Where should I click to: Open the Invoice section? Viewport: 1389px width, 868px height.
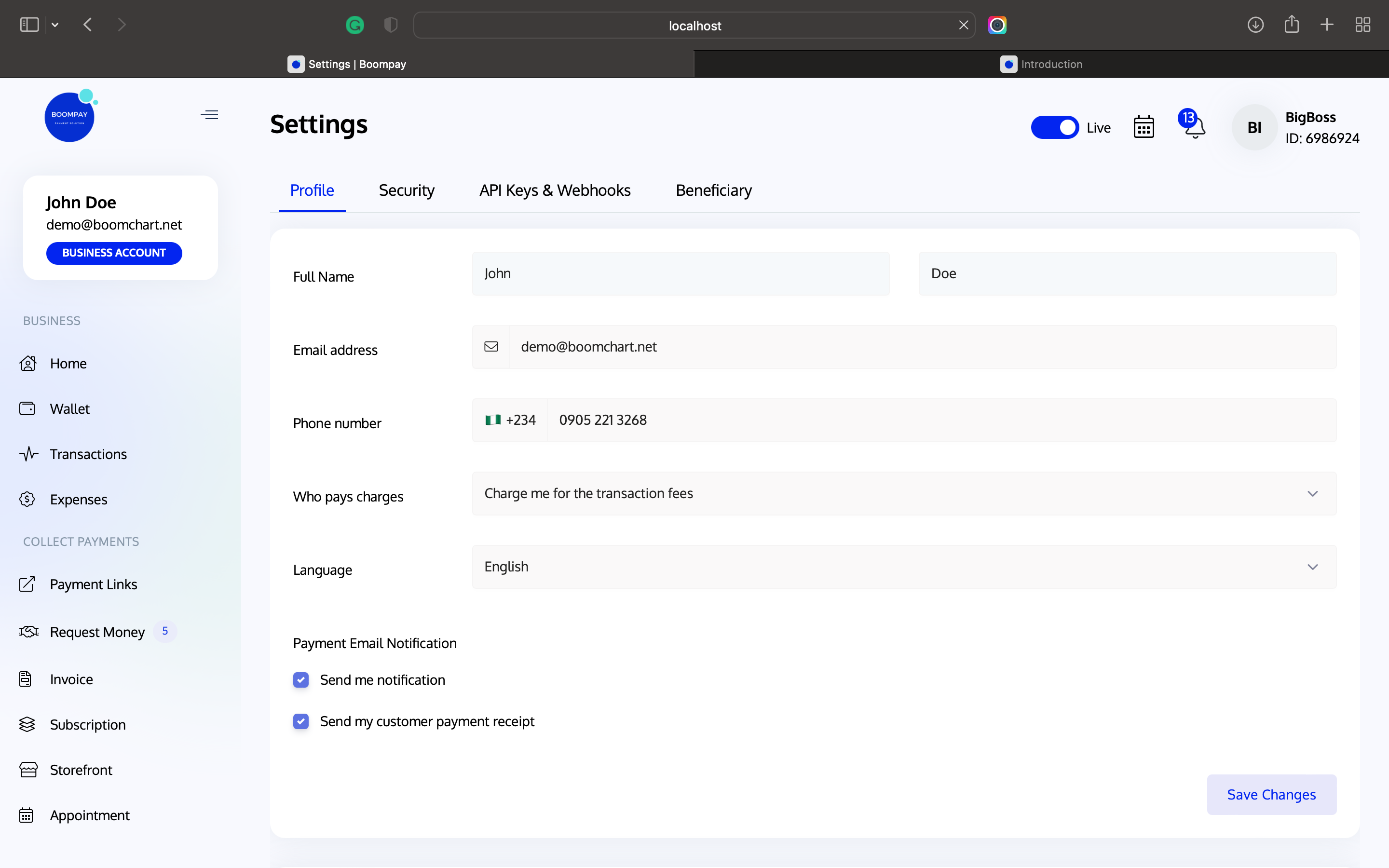(x=71, y=678)
